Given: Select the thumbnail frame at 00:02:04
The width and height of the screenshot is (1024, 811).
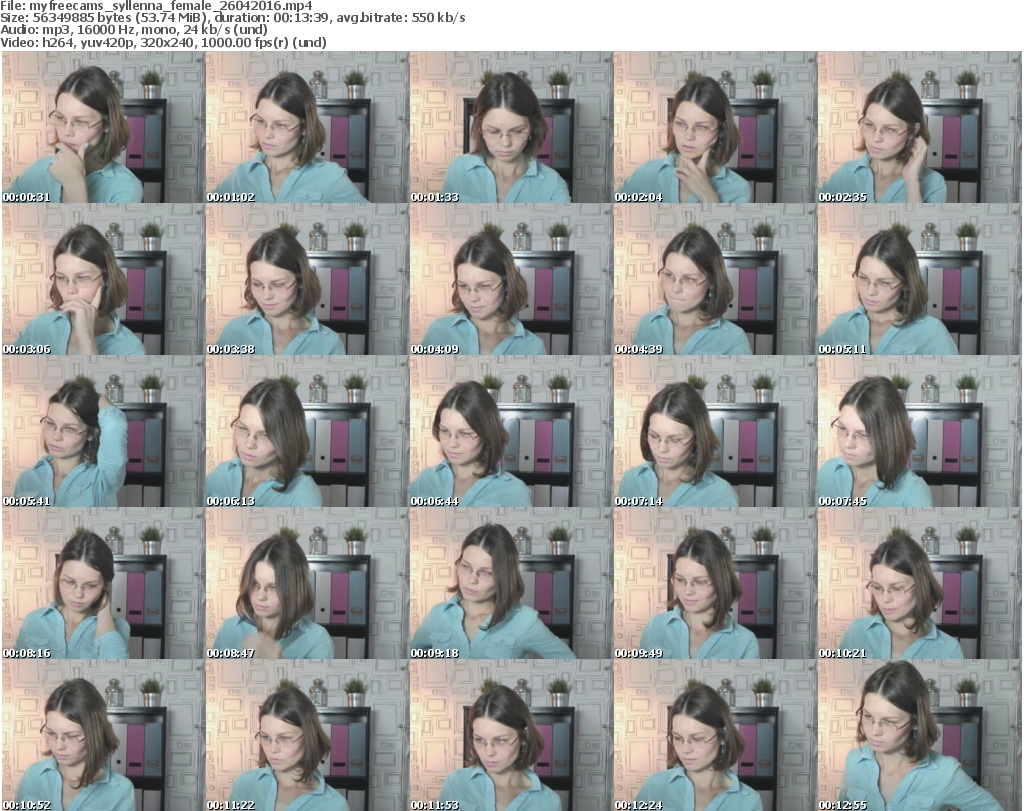Looking at the screenshot, I should pyautogui.click(x=715, y=127).
